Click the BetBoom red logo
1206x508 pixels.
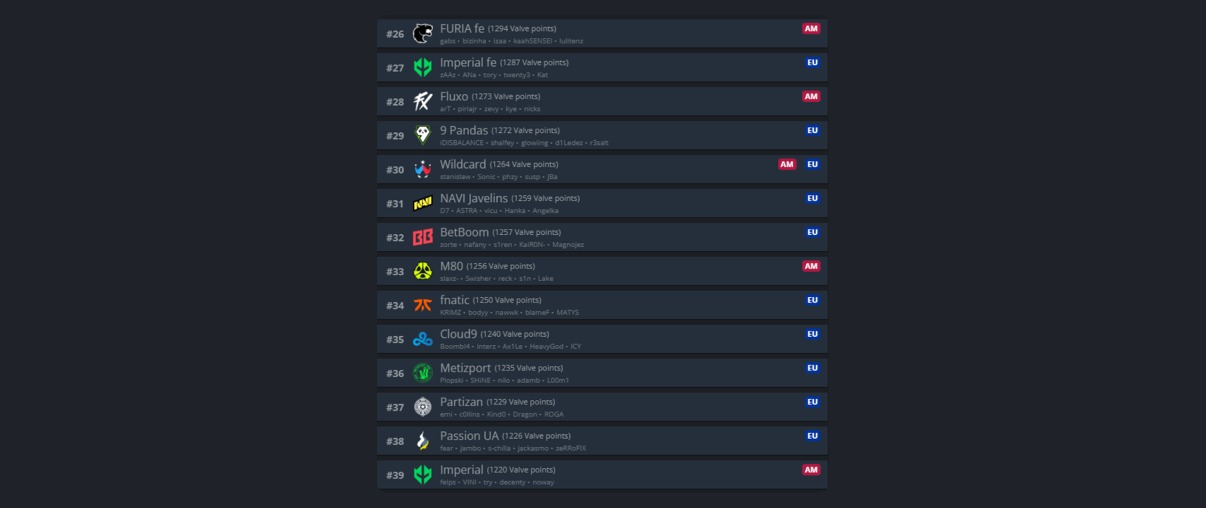click(x=423, y=238)
